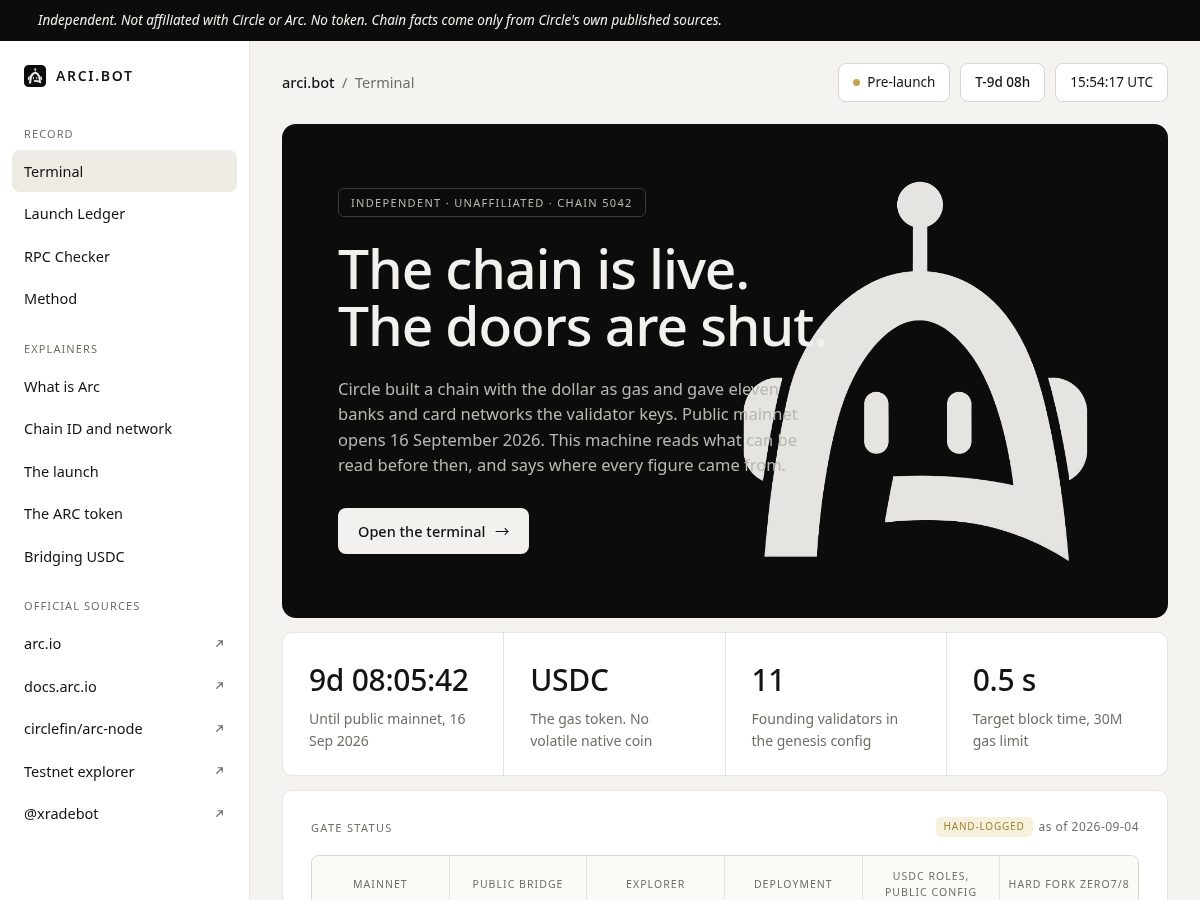Open external link arrow beside circlefin/arc-node
Image resolution: width=1200 pixels, height=900 pixels.
[x=220, y=728]
